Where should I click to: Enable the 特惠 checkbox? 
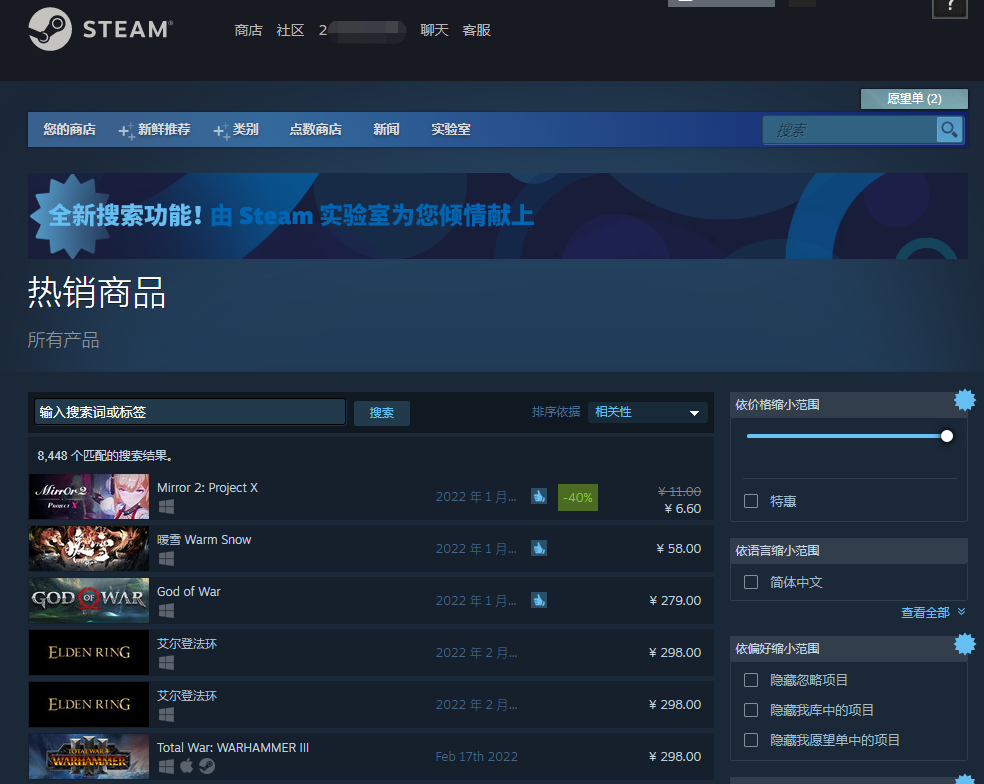(751, 501)
